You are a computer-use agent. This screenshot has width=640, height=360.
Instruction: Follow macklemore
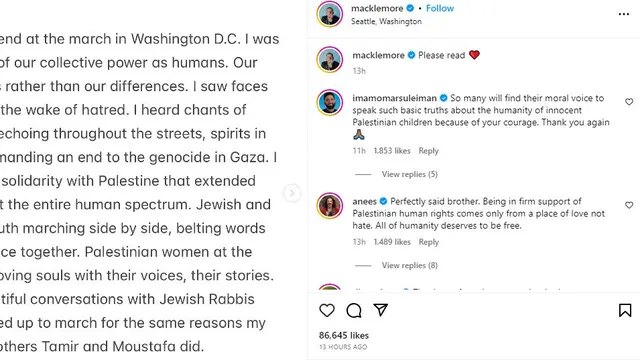coord(440,8)
